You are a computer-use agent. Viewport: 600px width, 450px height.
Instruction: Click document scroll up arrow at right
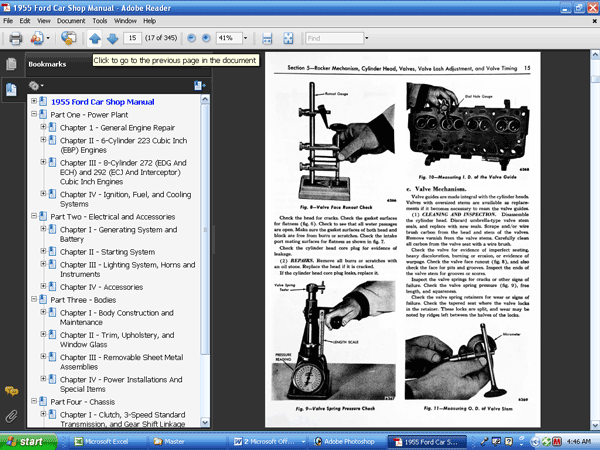(595, 55)
